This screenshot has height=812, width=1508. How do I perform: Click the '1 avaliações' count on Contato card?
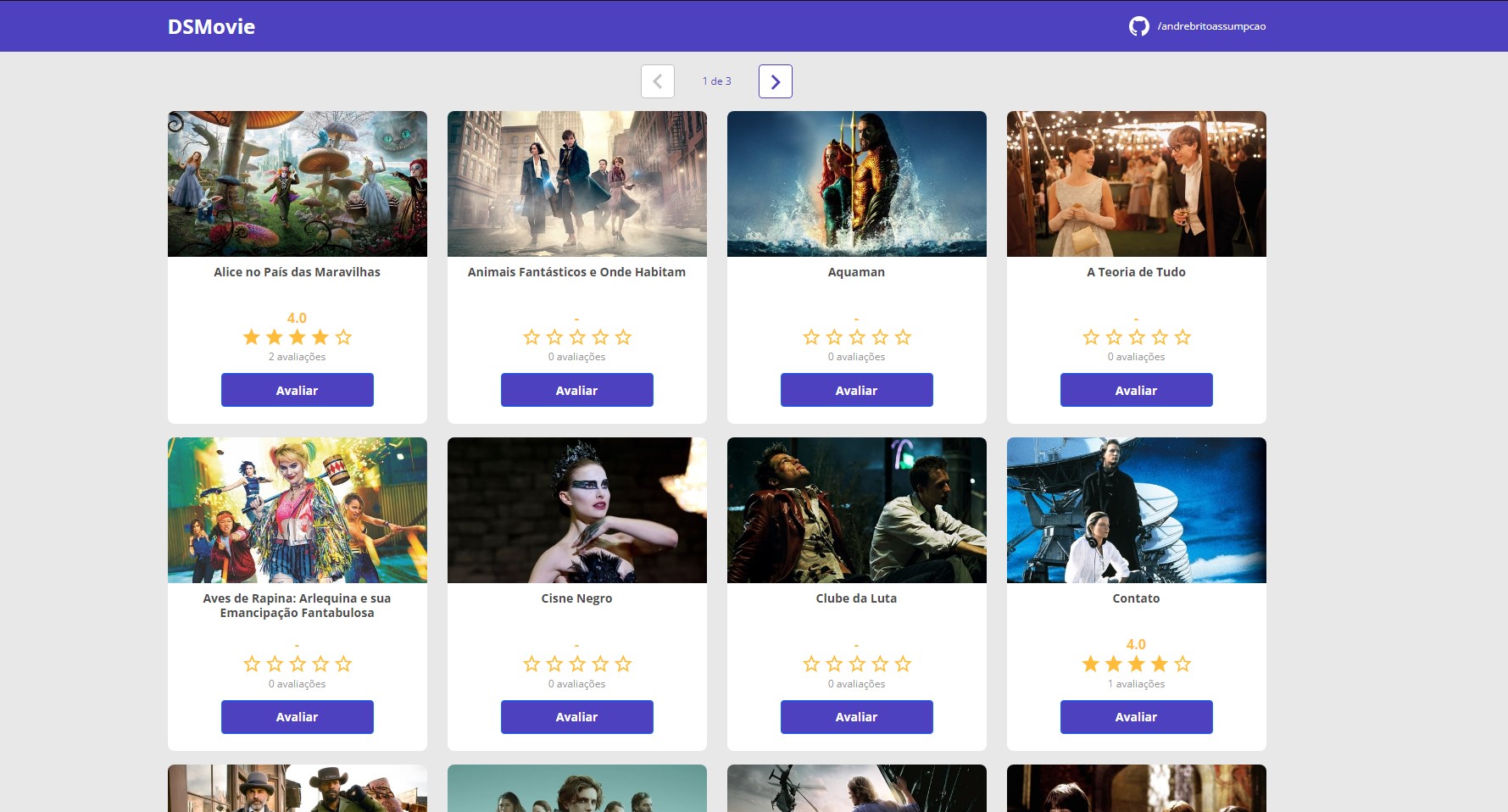[1136, 684]
